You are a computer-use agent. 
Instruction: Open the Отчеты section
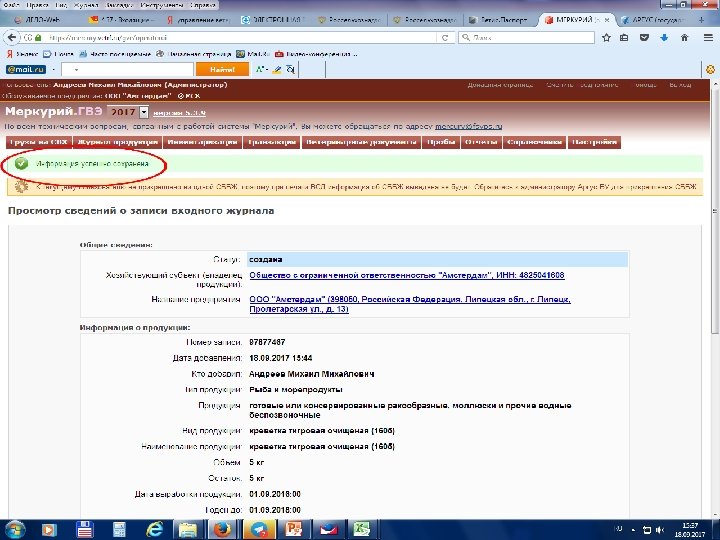pos(481,142)
